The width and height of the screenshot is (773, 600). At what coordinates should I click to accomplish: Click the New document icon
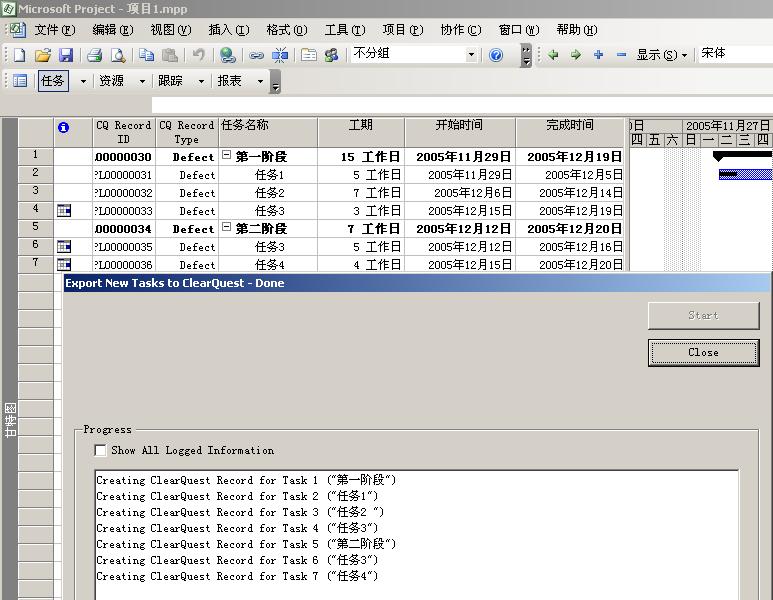tap(19, 54)
